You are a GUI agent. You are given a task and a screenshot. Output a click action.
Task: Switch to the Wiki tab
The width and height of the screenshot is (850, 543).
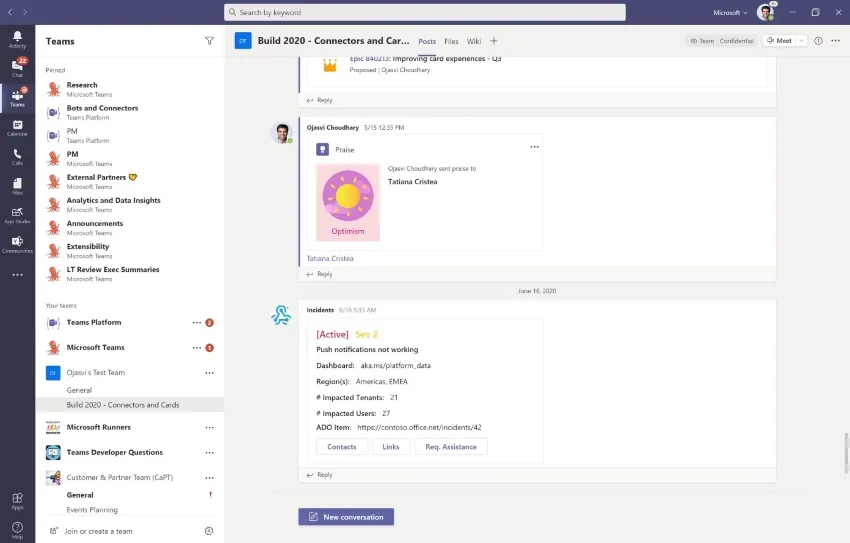tap(474, 41)
